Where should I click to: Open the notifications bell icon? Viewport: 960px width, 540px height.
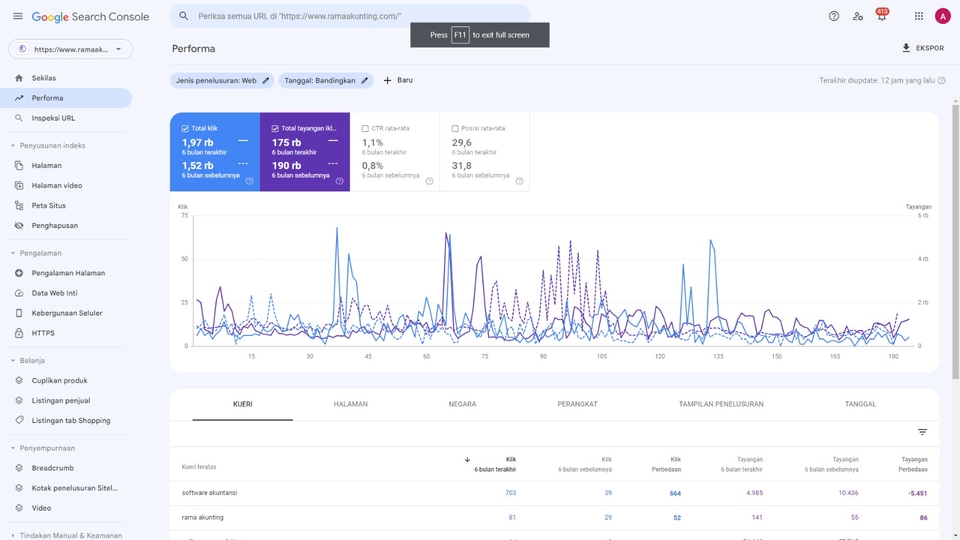pyautogui.click(x=881, y=16)
